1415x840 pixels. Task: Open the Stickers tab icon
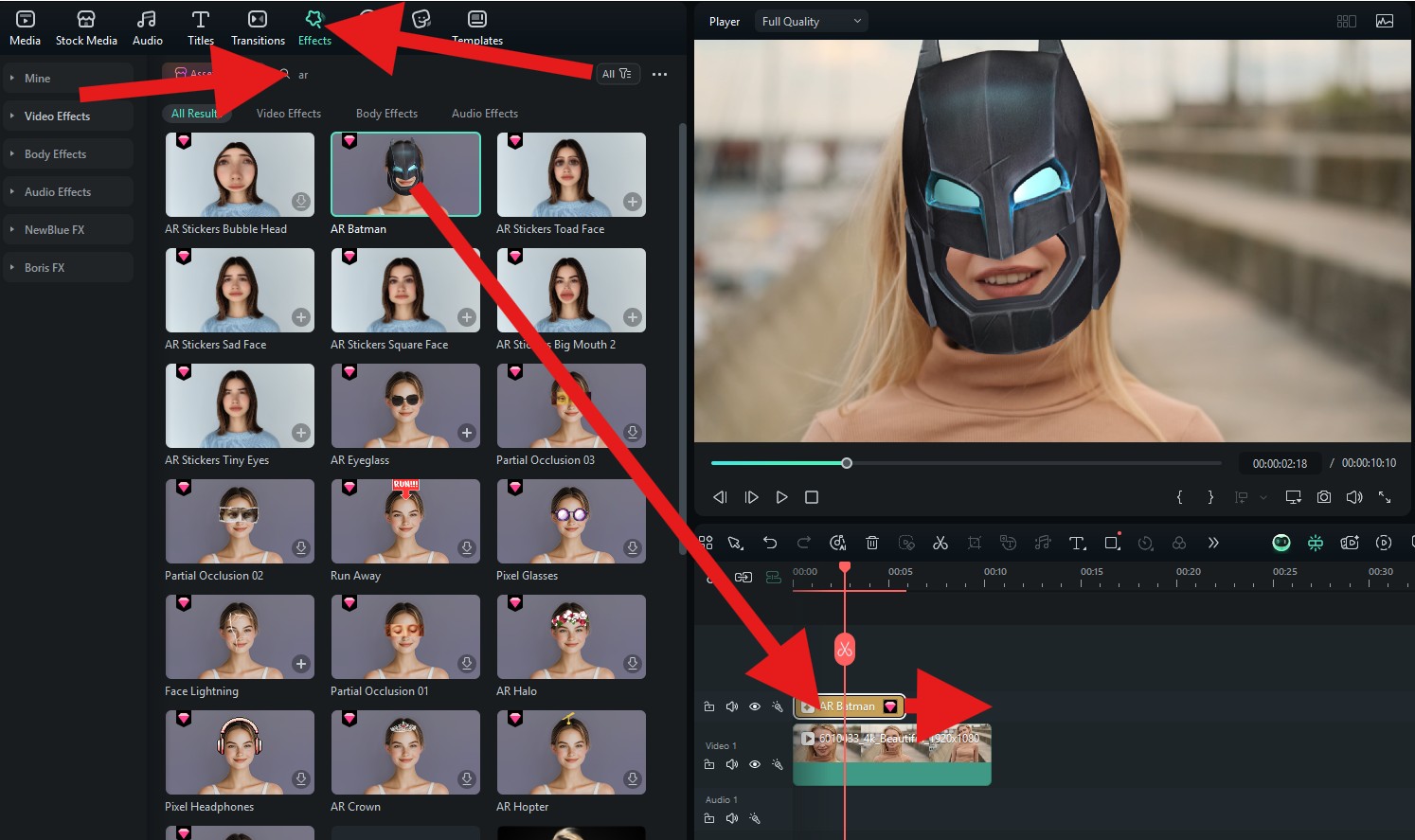click(421, 19)
